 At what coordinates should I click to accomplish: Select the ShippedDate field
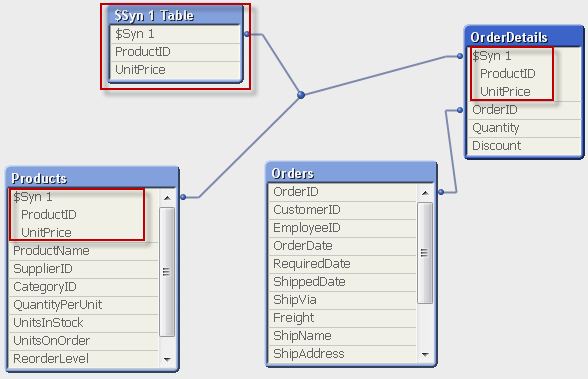(x=343, y=282)
